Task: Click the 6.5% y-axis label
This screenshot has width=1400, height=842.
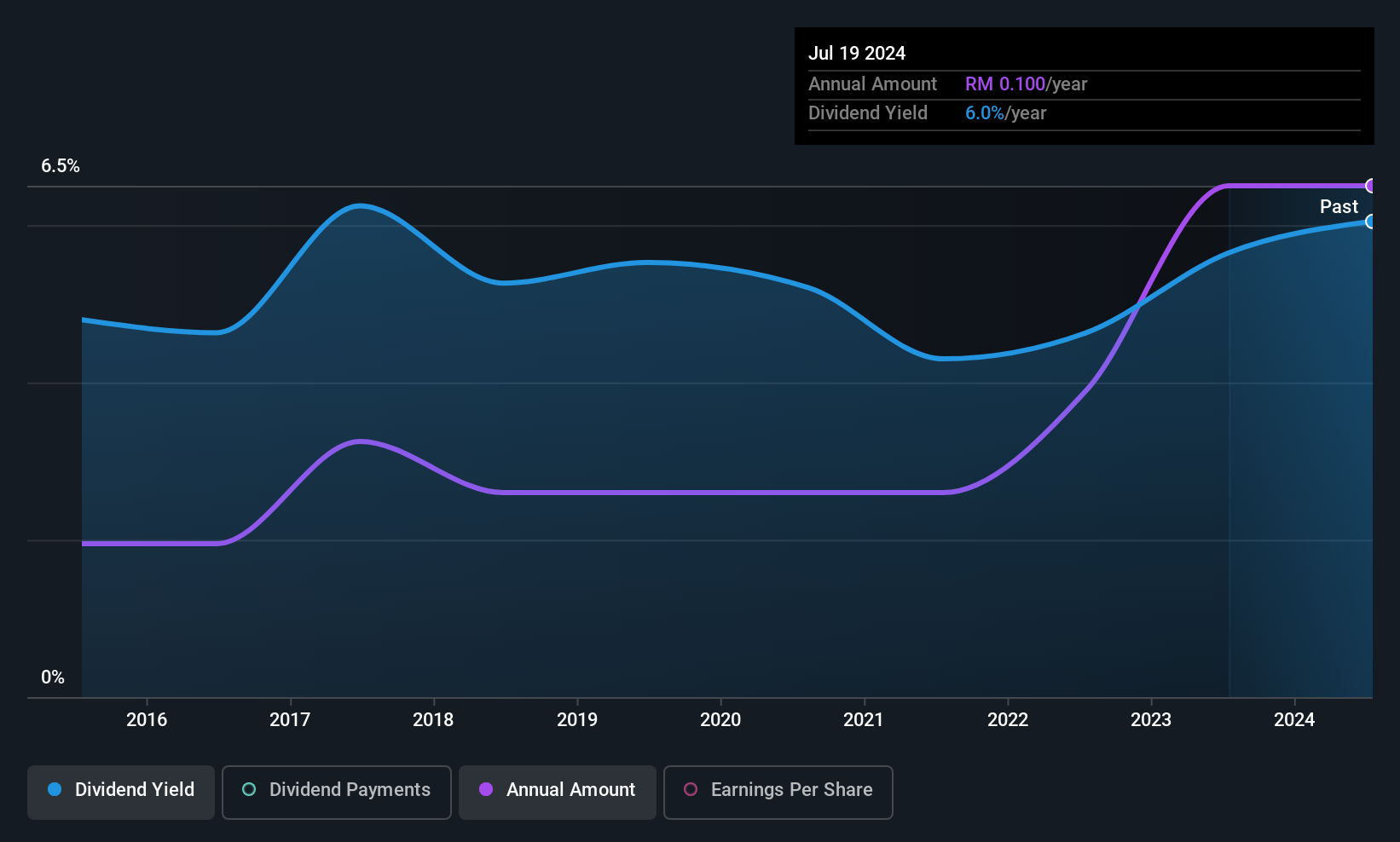Action: (x=61, y=166)
